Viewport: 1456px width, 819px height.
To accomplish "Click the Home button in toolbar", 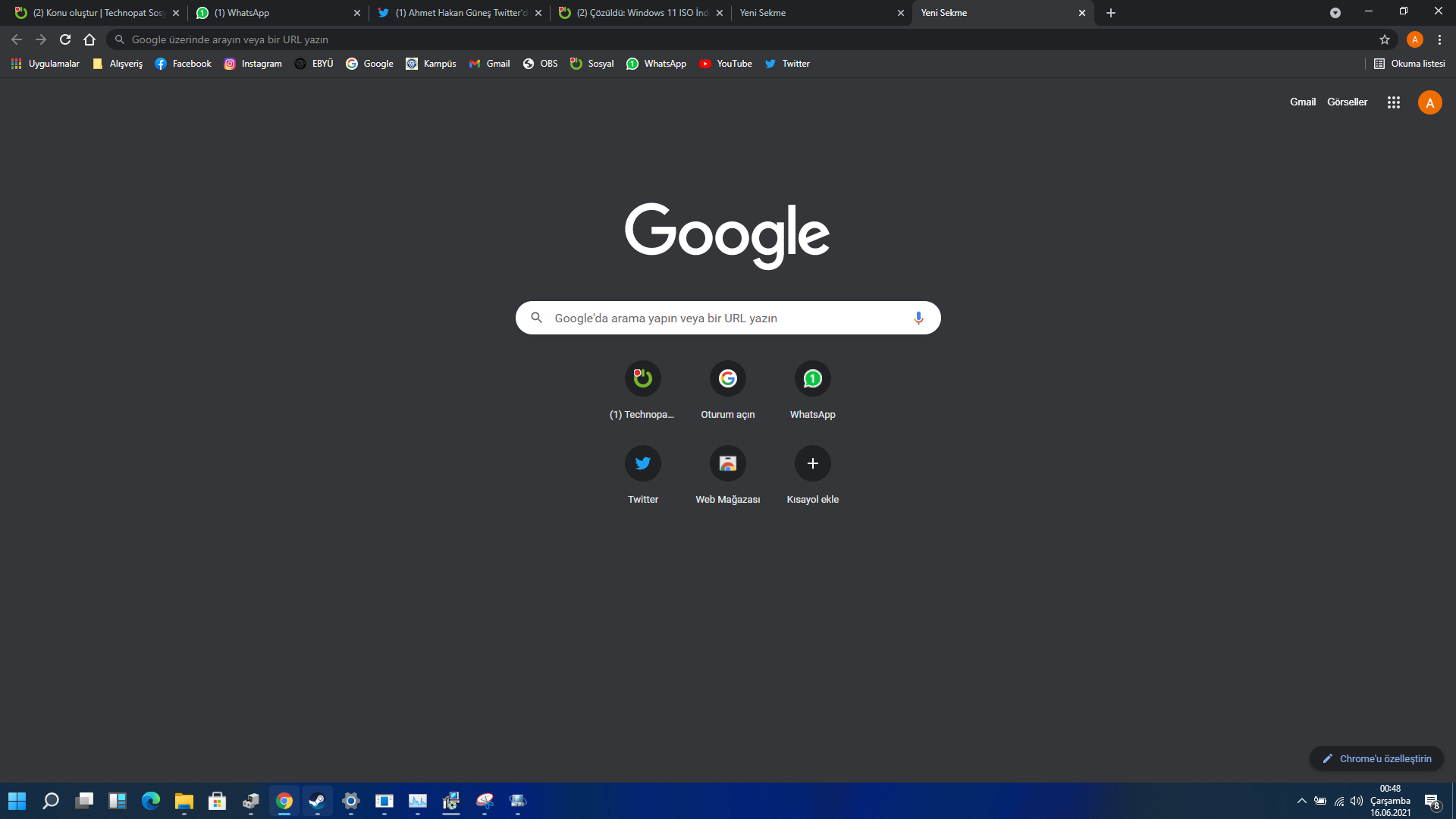I will 89,39.
